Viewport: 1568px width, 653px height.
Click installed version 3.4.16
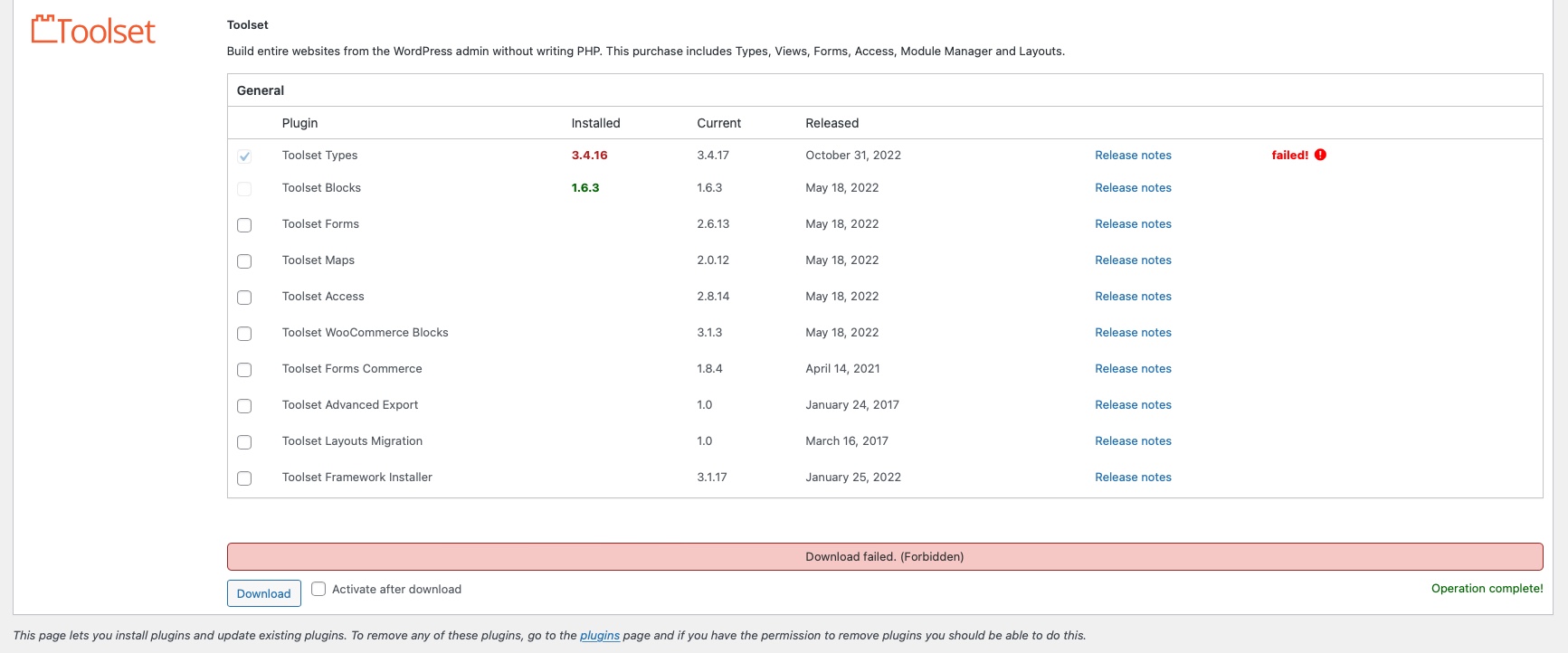589,156
